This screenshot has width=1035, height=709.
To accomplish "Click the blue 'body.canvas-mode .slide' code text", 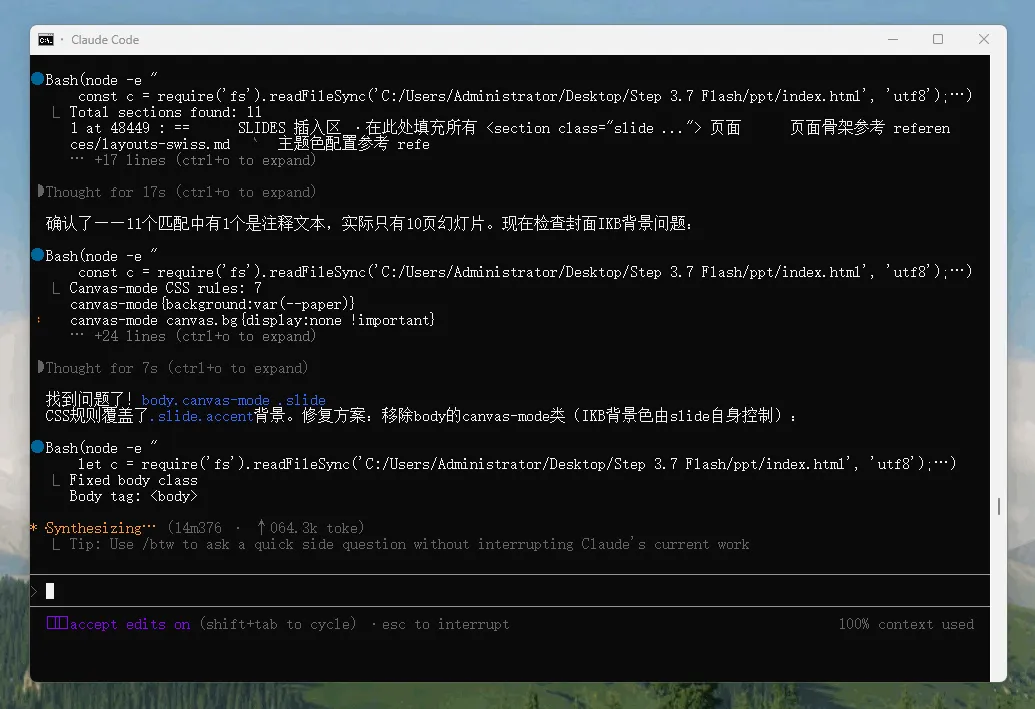I will (x=234, y=400).
